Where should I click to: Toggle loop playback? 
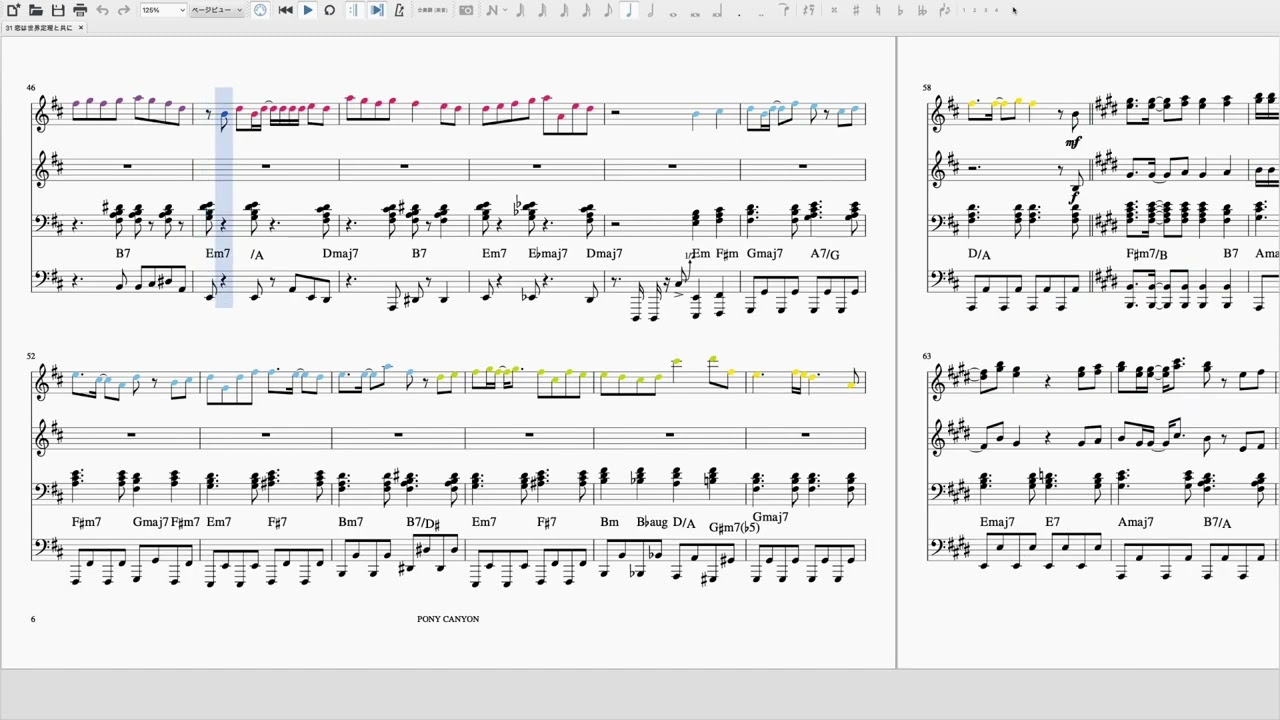pyautogui.click(x=329, y=10)
